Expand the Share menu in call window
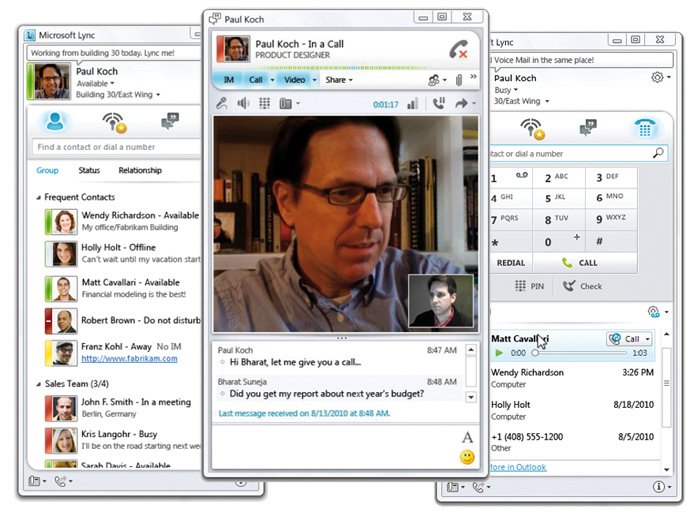 (338, 79)
